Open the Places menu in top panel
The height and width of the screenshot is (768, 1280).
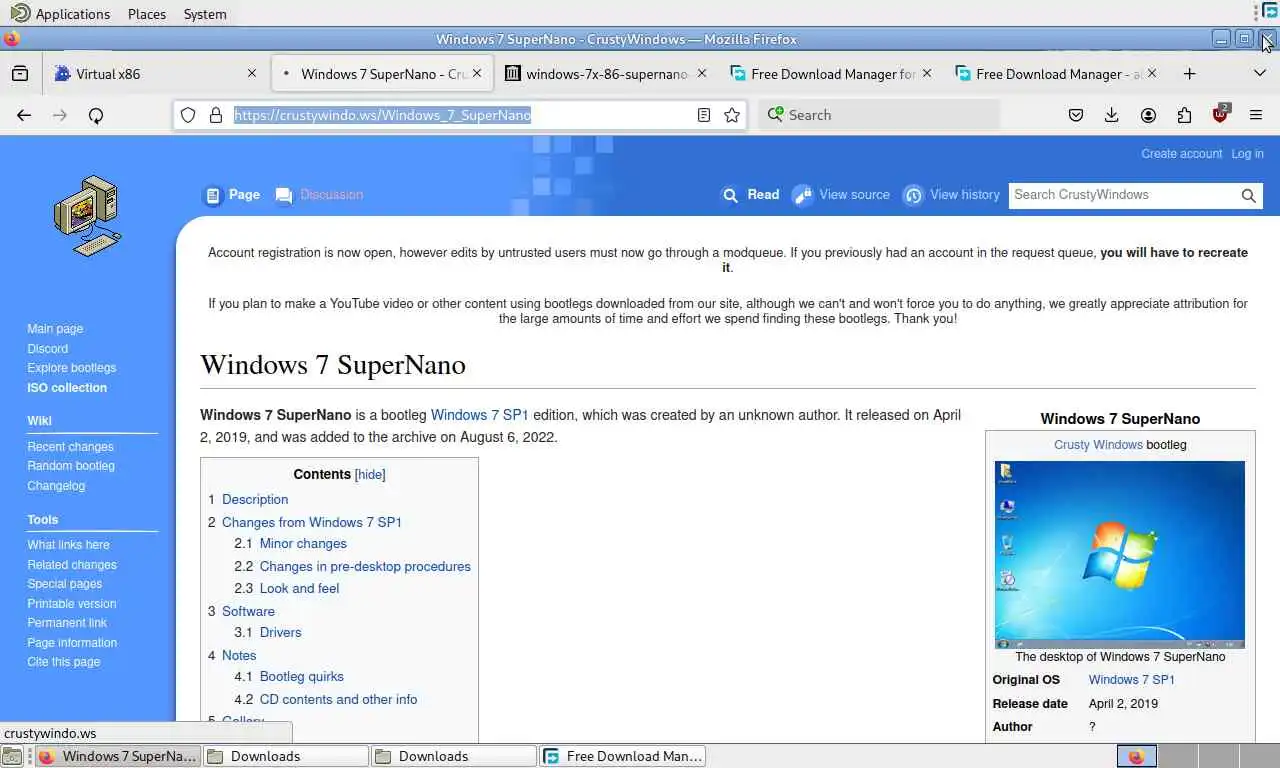[147, 14]
